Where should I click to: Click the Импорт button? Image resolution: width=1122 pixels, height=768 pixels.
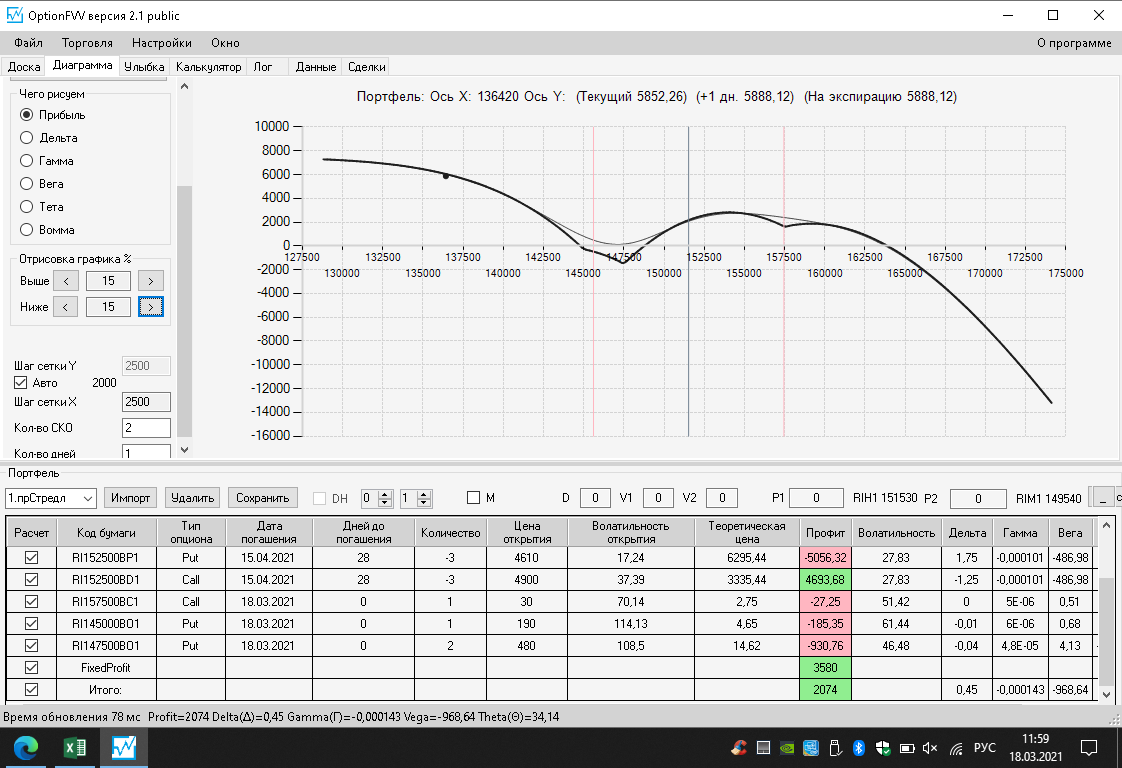[x=130, y=498]
